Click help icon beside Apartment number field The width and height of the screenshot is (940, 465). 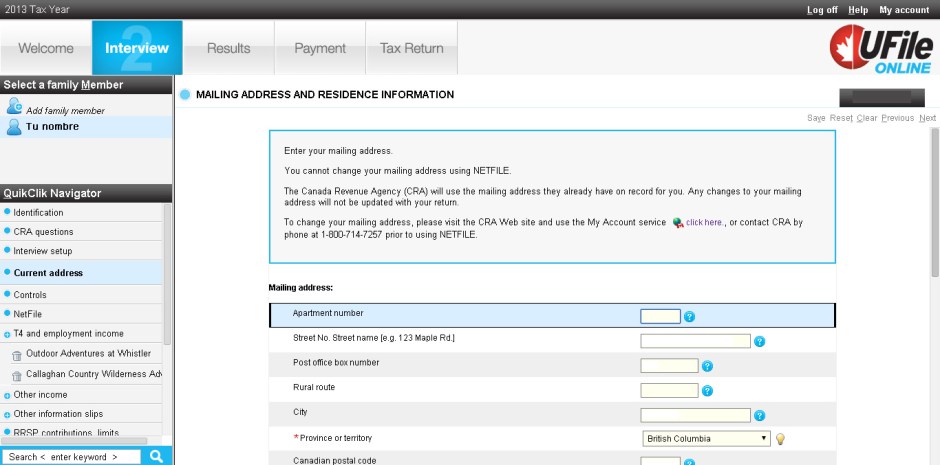click(x=689, y=317)
